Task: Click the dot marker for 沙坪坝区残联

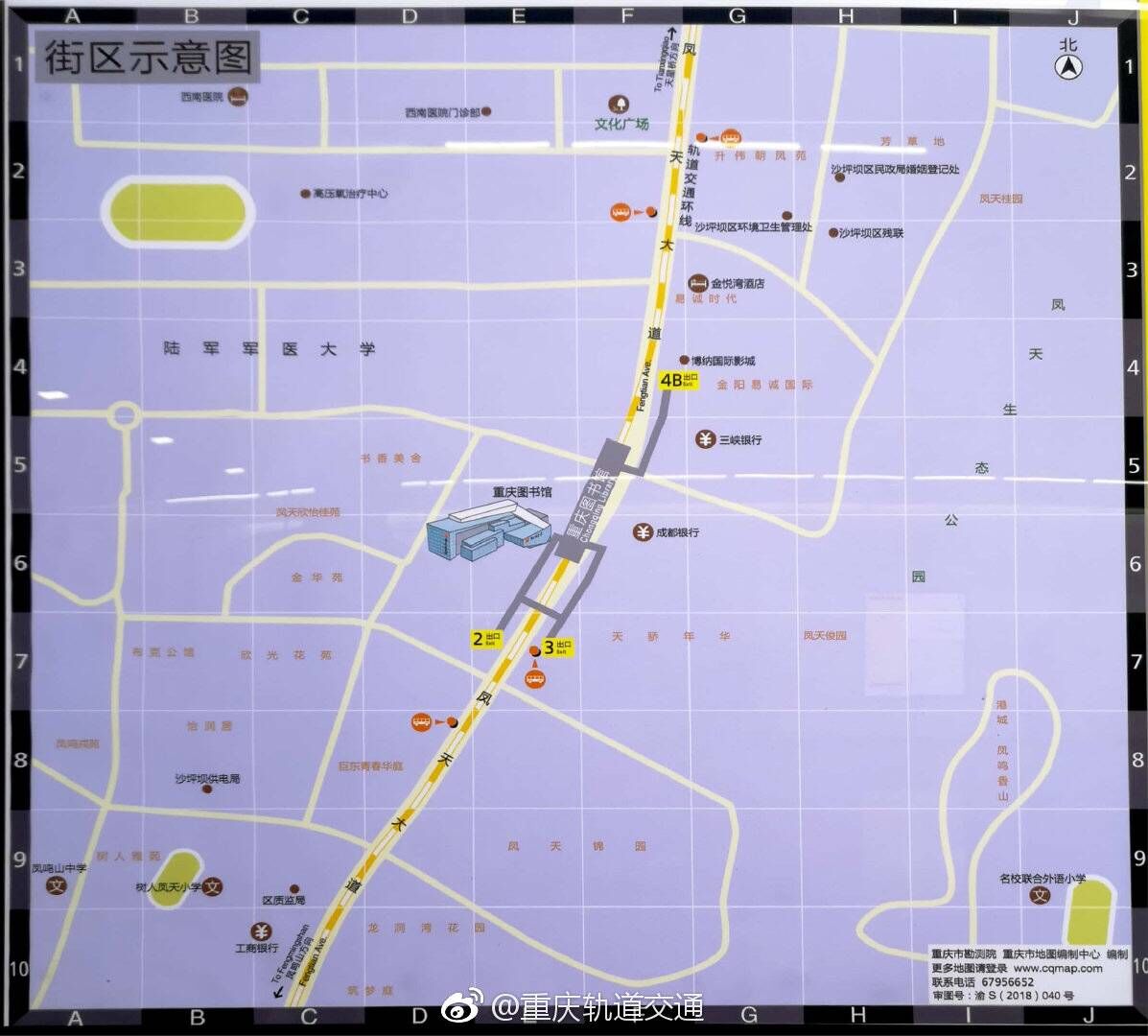Action: tap(833, 233)
